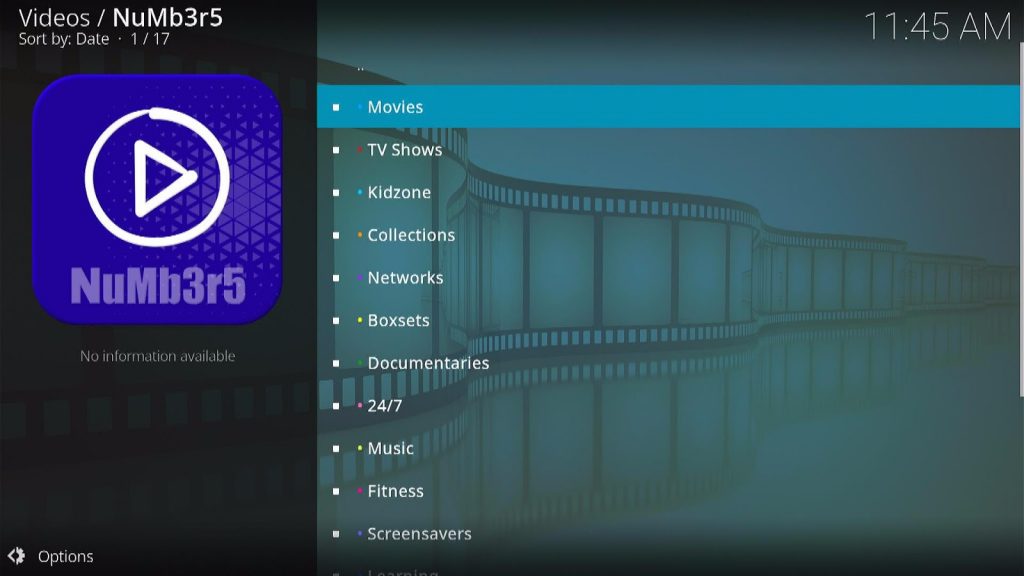Choose the Documentaries list item
1024x576 pixels.
[x=668, y=363]
